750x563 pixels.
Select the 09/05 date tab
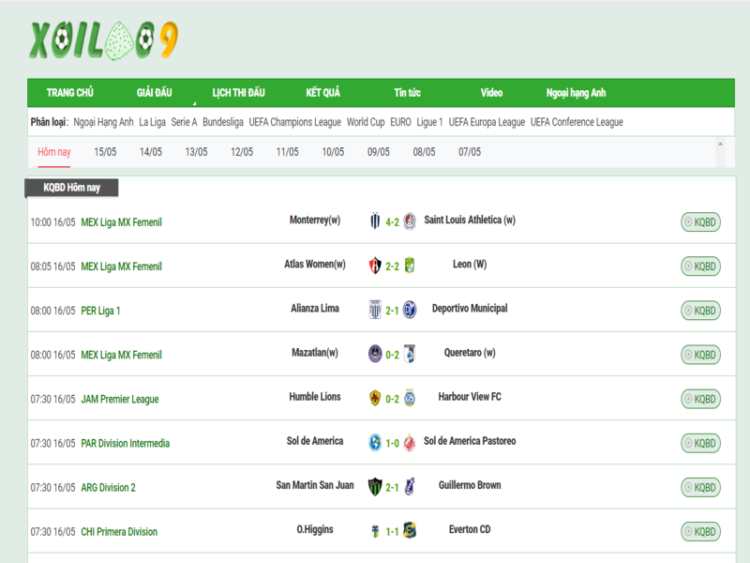tap(378, 152)
